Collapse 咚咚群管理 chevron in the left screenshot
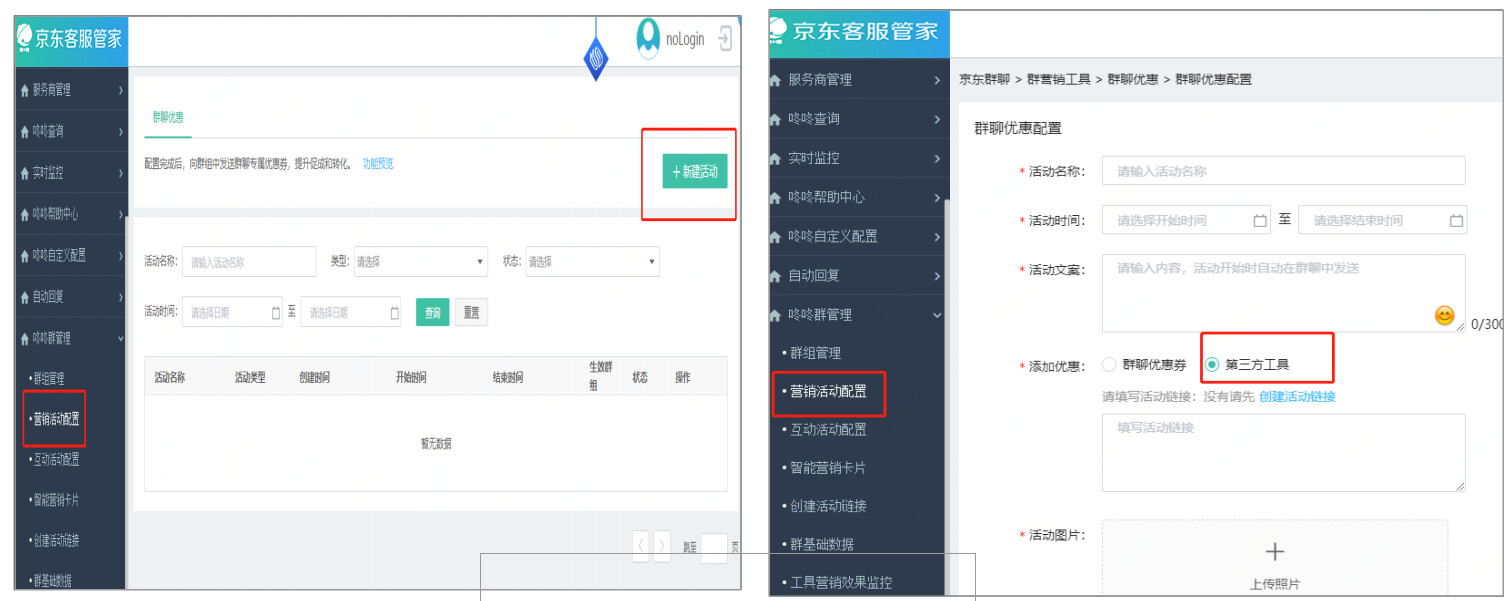This screenshot has width=1510, height=601. (x=120, y=339)
